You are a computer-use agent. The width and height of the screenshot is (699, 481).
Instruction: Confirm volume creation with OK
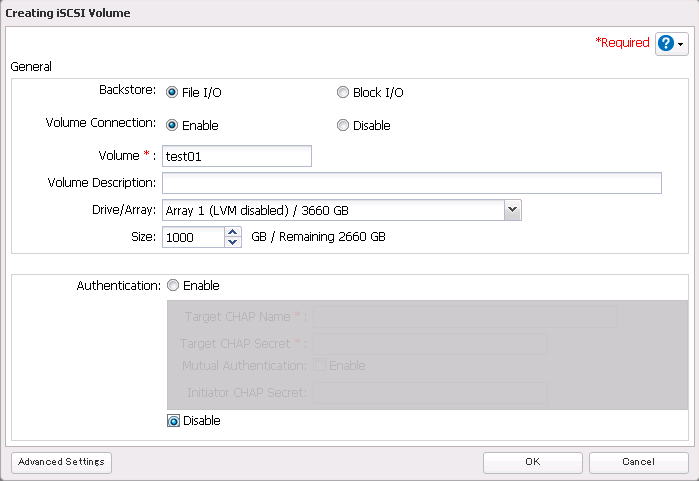point(533,462)
